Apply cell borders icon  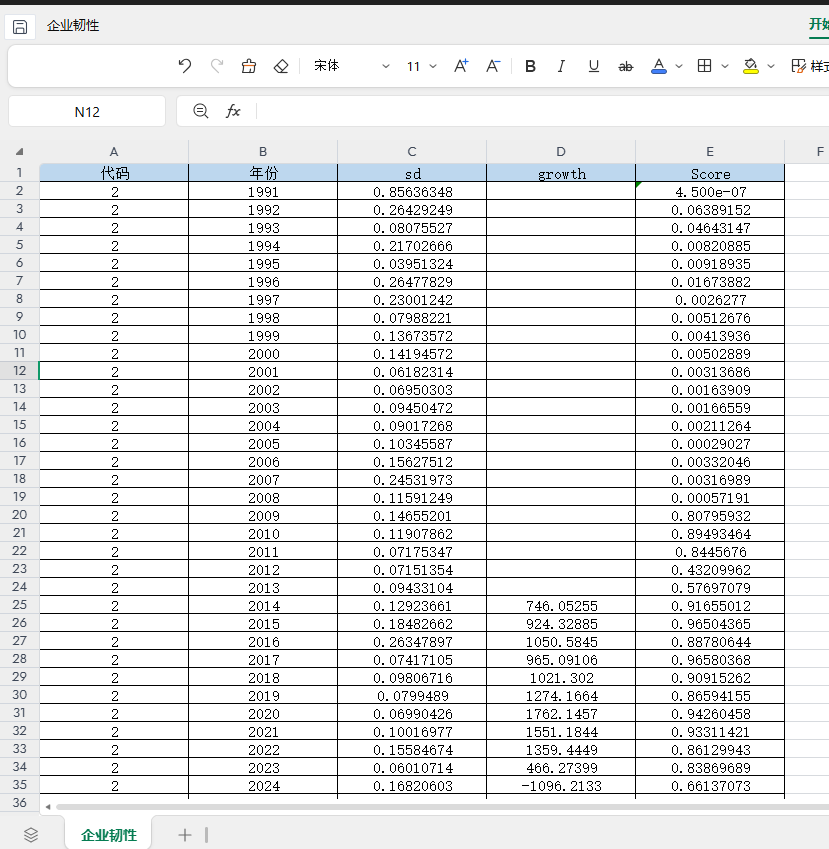click(704, 66)
